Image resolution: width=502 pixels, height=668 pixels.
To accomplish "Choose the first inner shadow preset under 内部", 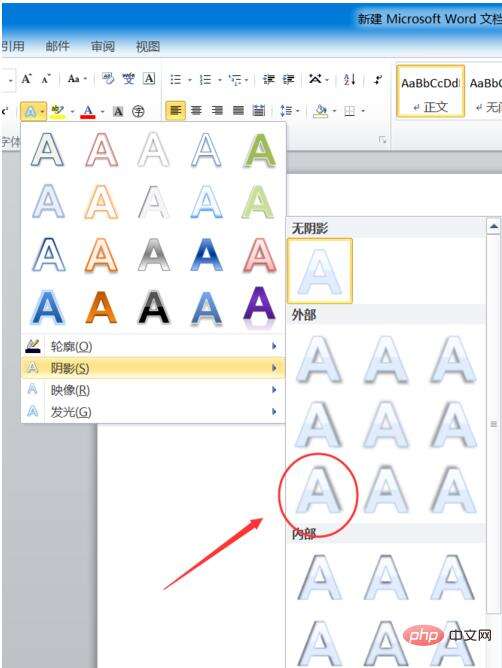I will [320, 577].
